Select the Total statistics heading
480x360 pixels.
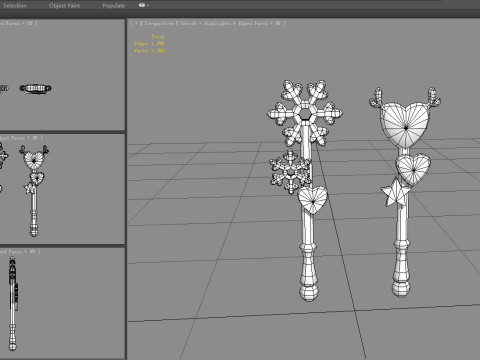(x=158, y=37)
